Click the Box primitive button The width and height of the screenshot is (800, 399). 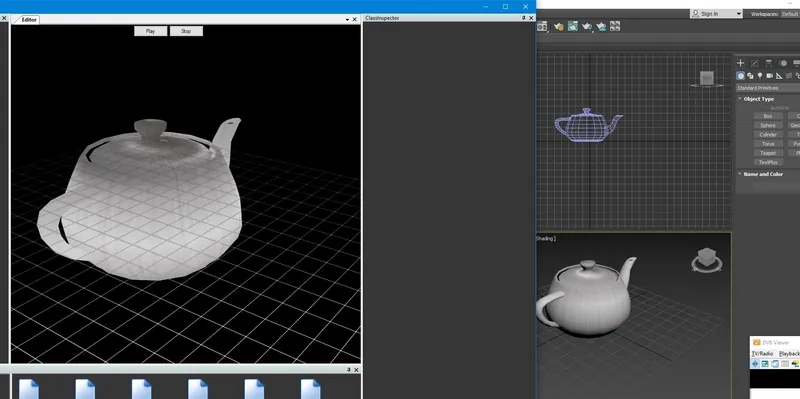pos(768,116)
